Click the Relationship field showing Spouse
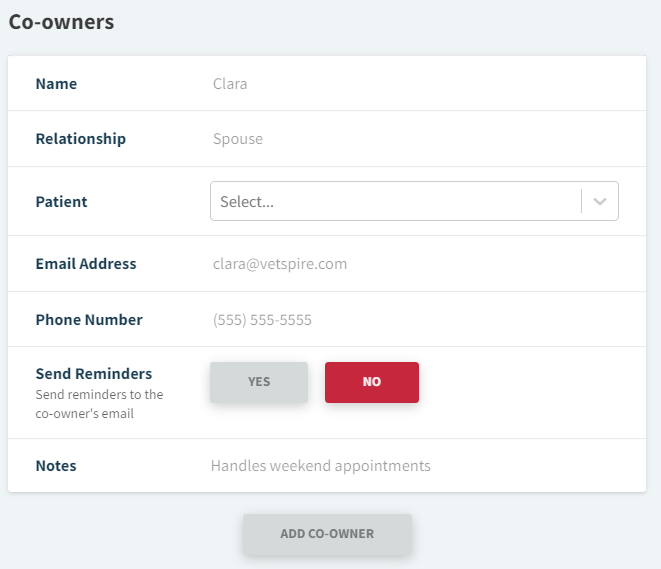This screenshot has height=569, width=661. pos(238,139)
